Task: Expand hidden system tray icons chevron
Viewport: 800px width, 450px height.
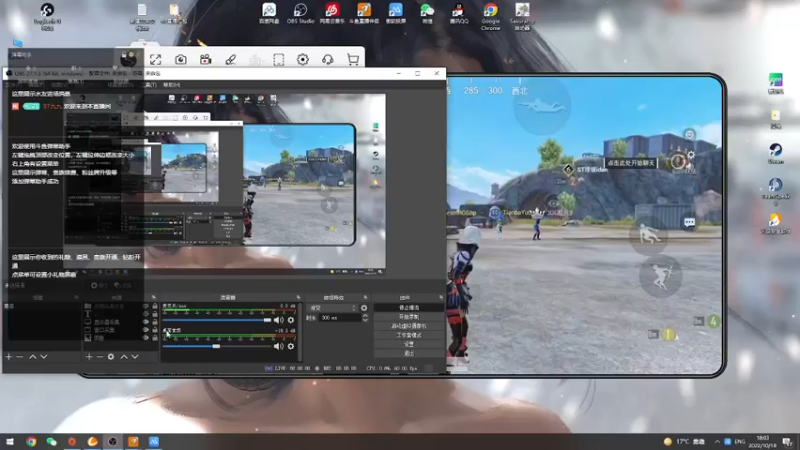Action: pos(717,441)
